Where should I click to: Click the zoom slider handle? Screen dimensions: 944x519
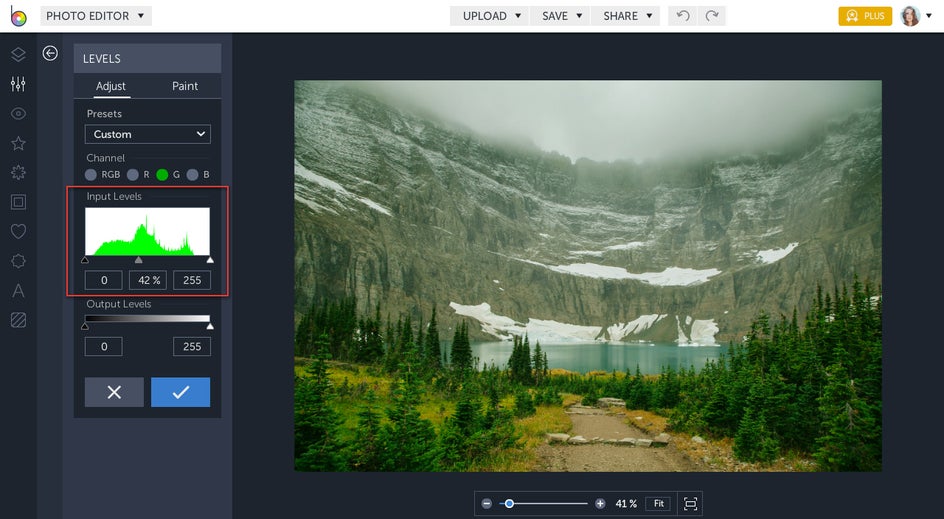(x=509, y=503)
